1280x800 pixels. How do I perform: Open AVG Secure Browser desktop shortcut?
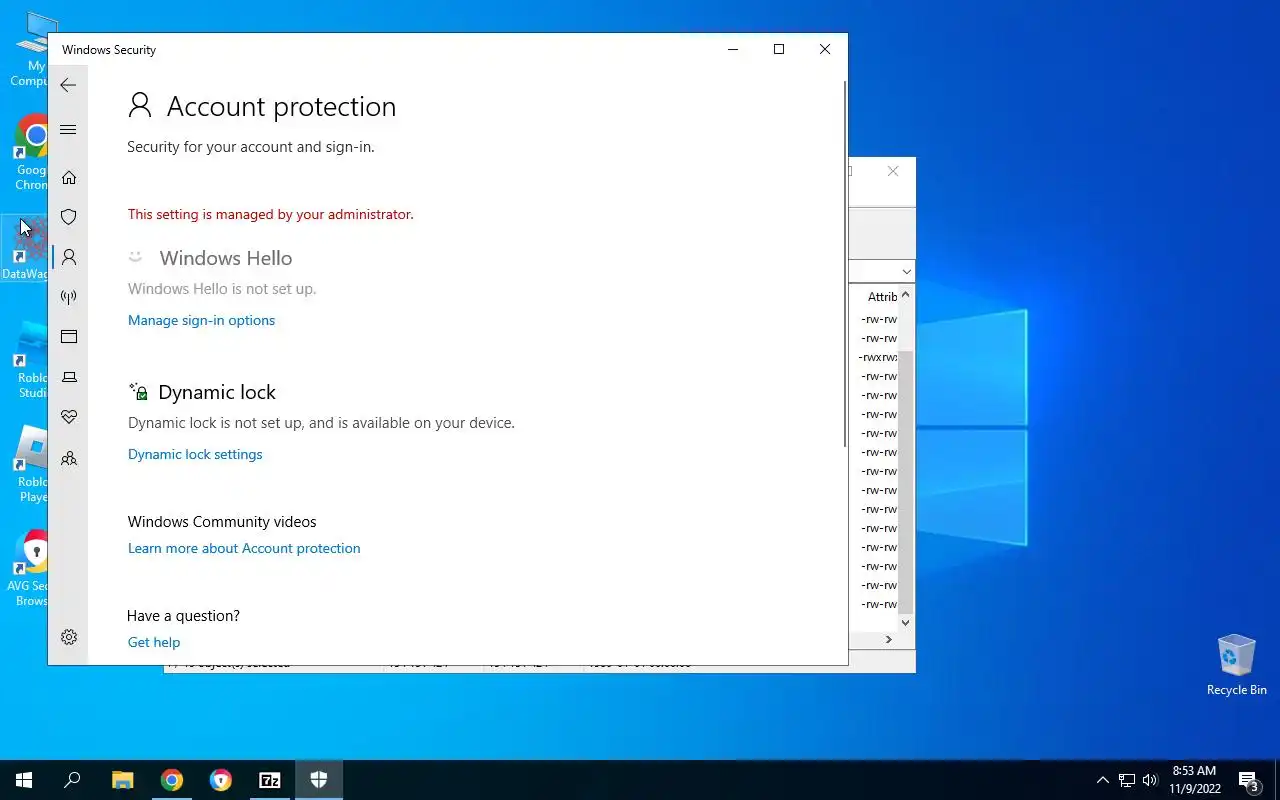click(x=30, y=568)
